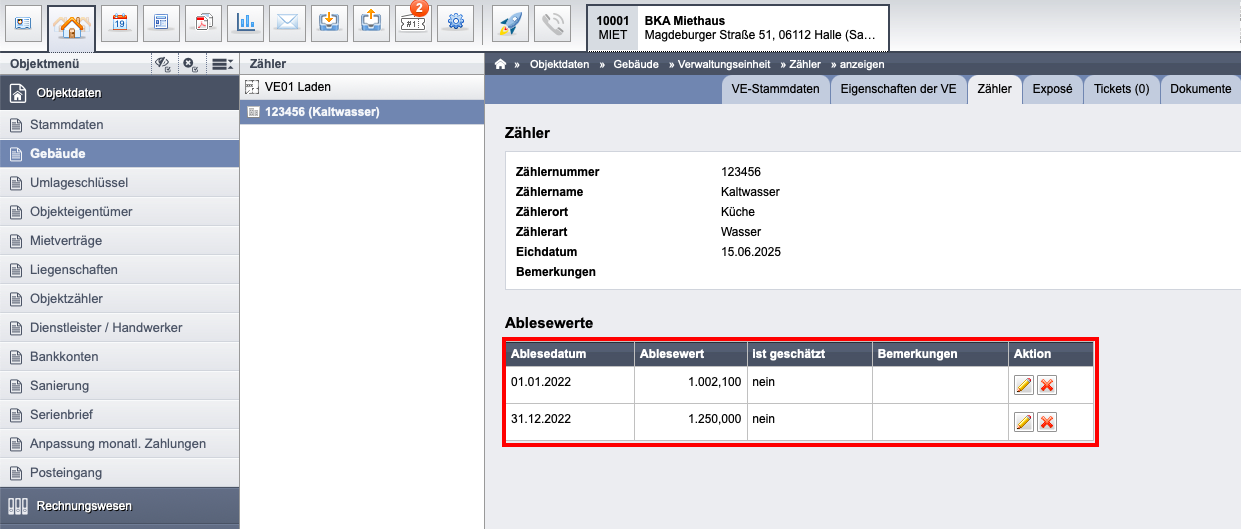Screen dimensions: 1241x529
Task: Click the Ablesewert column header
Action: coord(690,354)
